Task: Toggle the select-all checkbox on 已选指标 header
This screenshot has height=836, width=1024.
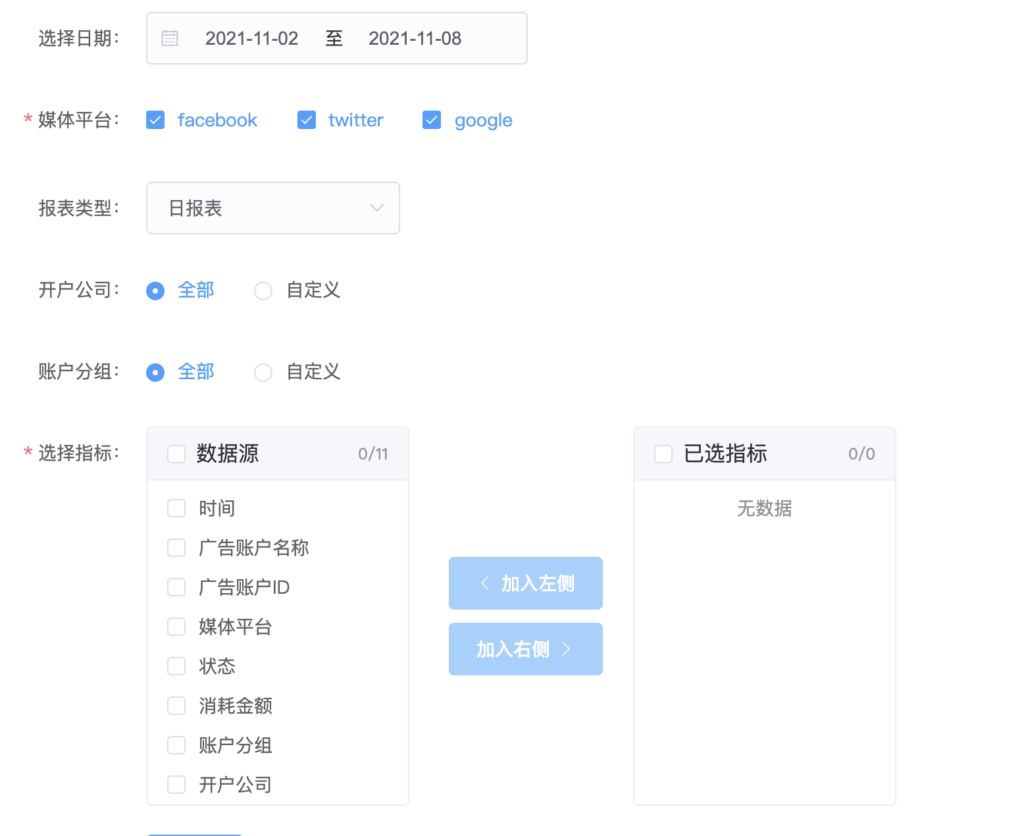Action: [x=663, y=453]
